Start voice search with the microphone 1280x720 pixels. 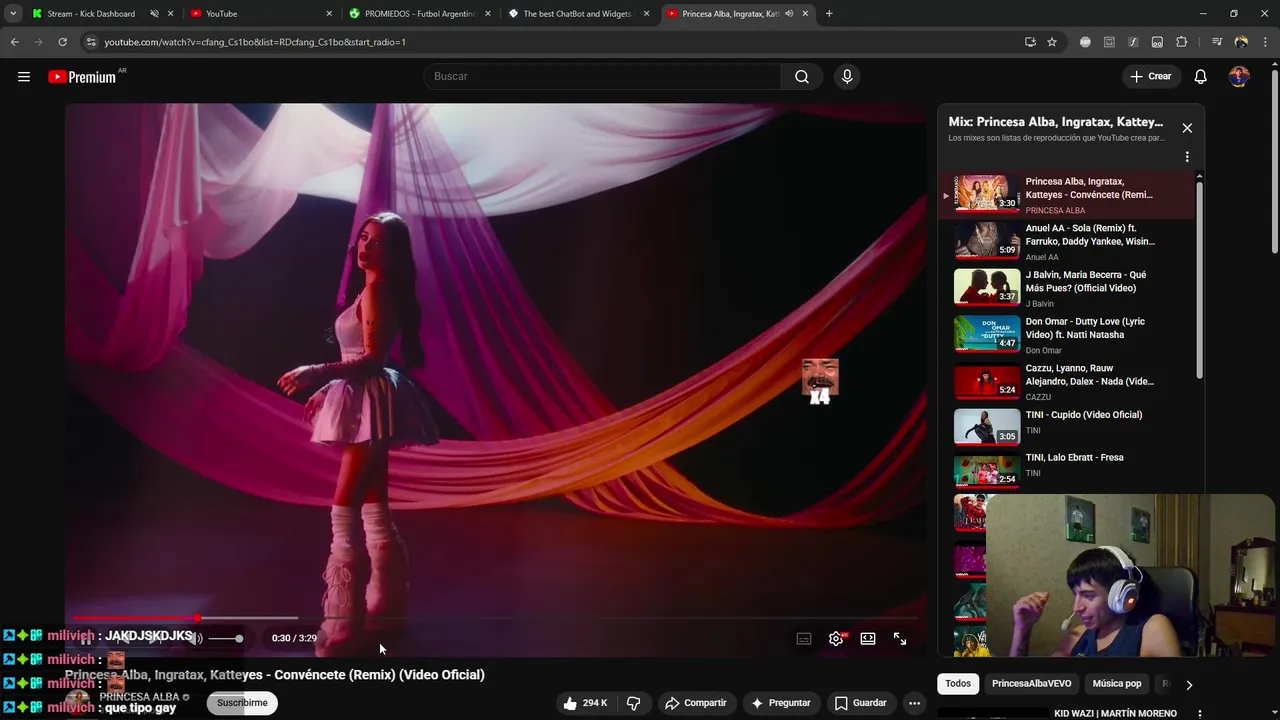tap(847, 77)
